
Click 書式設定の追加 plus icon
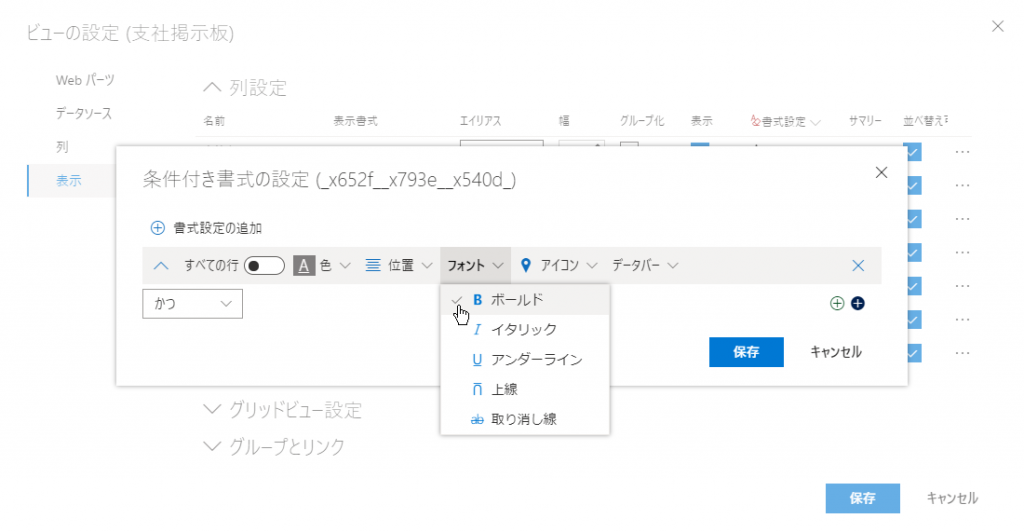[x=157, y=228]
